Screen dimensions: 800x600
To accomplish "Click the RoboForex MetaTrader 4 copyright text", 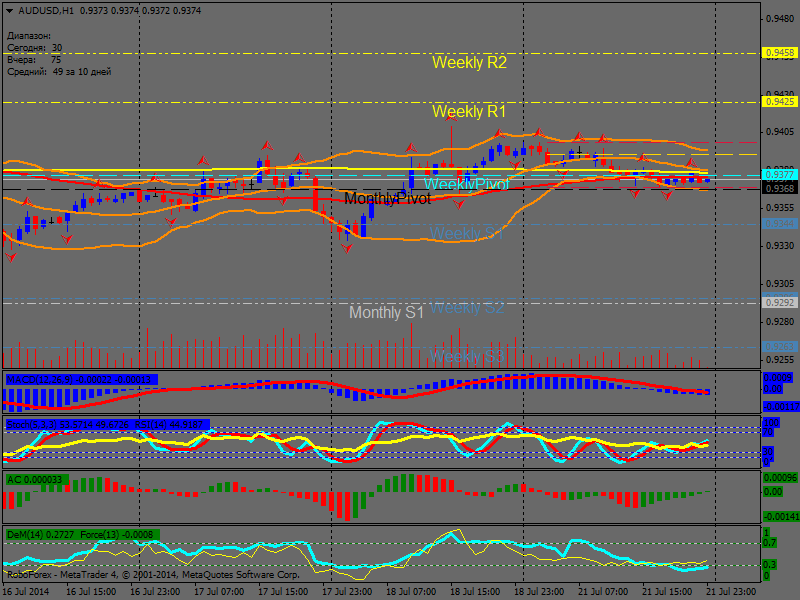I will pos(153,575).
